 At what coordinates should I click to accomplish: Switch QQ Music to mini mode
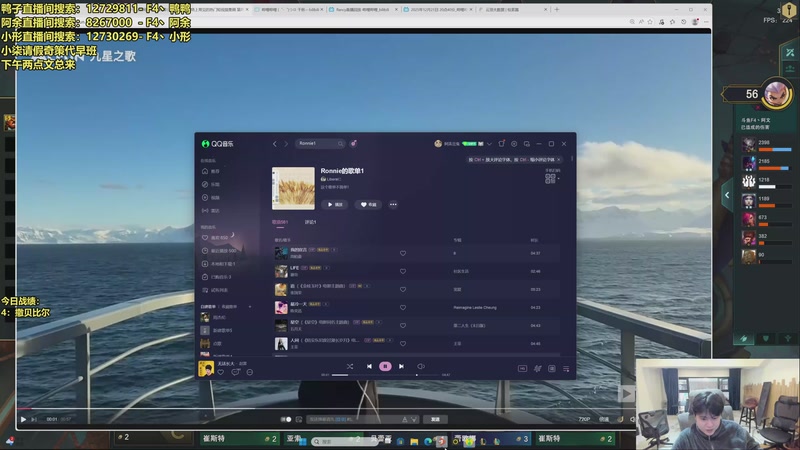click(527, 144)
